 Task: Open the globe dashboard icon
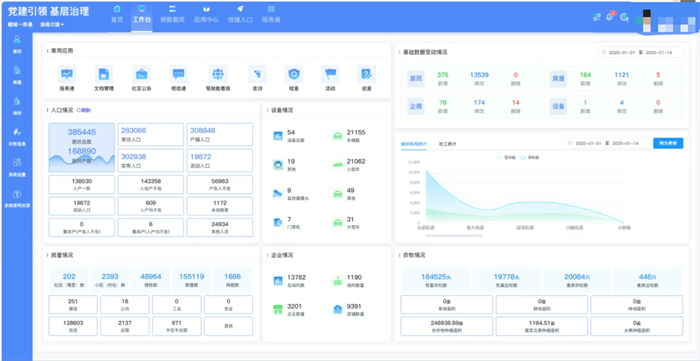[218, 74]
